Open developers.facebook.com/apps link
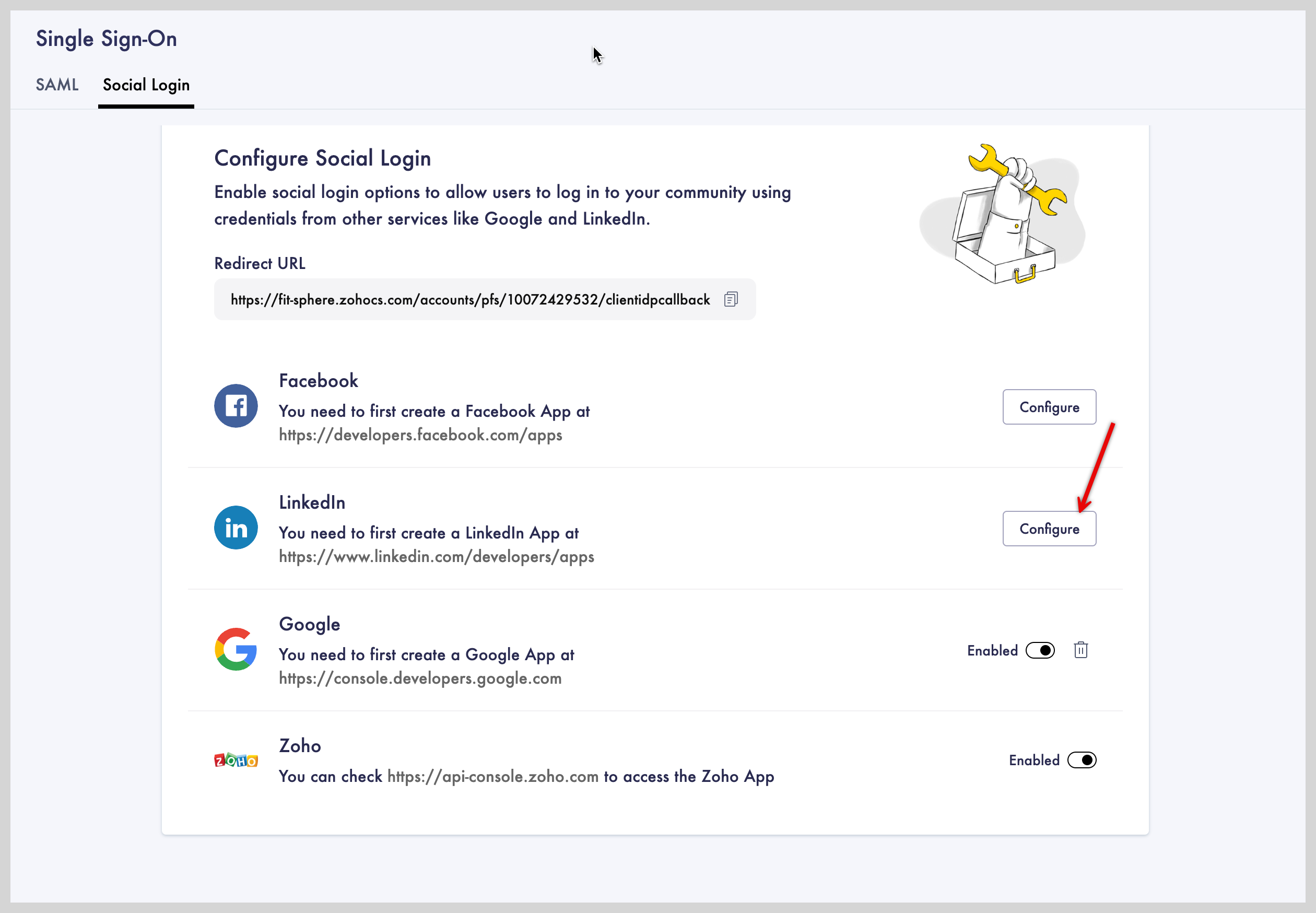This screenshot has width=1316, height=913. click(420, 435)
